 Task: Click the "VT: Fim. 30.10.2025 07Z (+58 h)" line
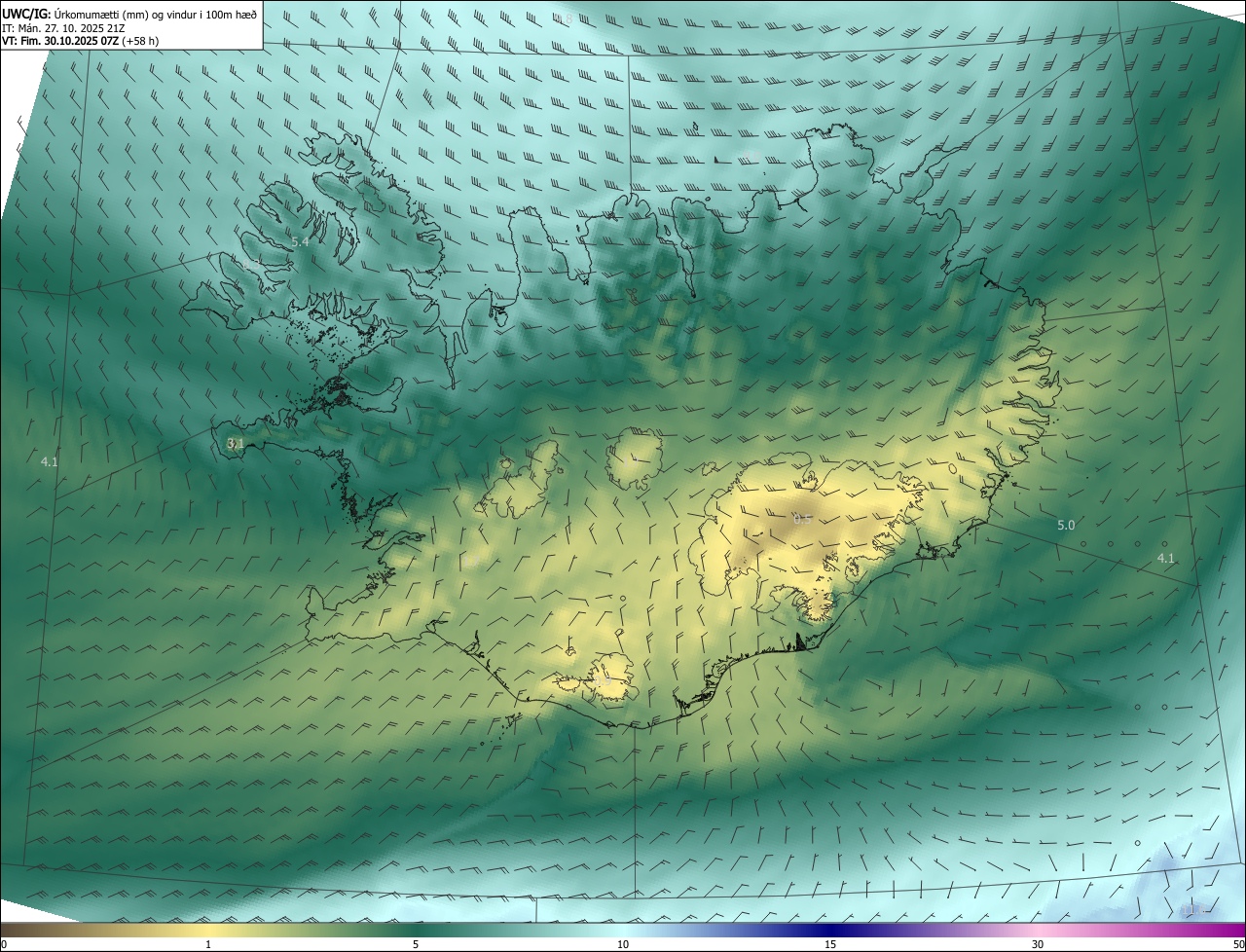point(80,42)
